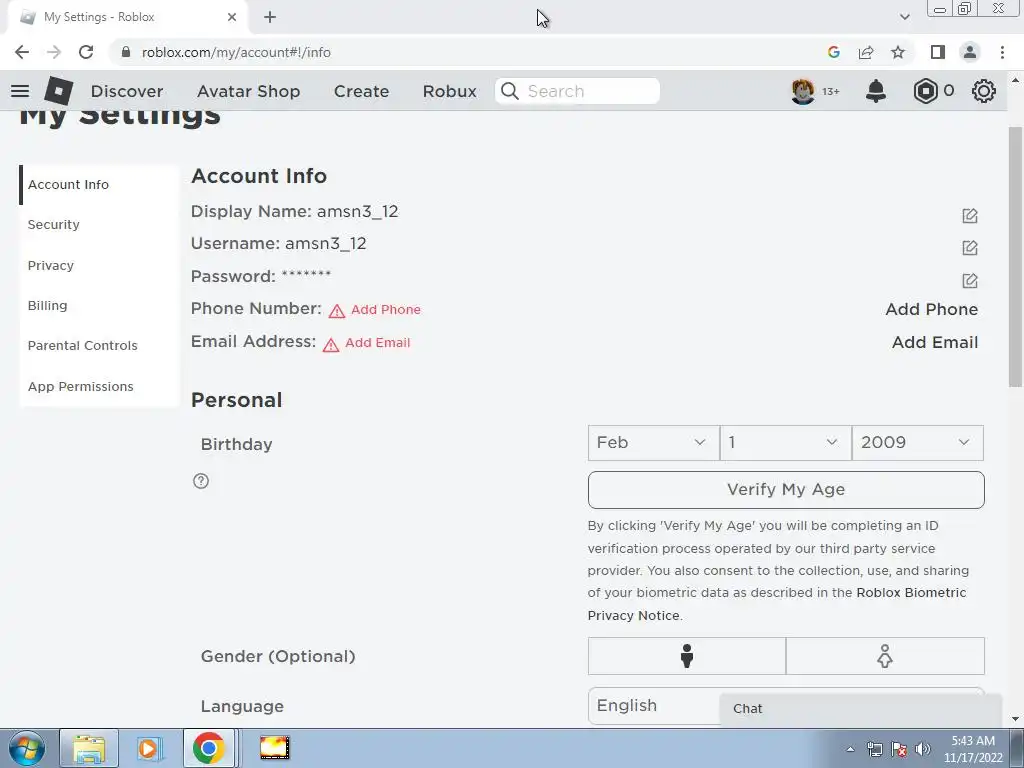Click the Chrome taskbar icon

click(208, 748)
